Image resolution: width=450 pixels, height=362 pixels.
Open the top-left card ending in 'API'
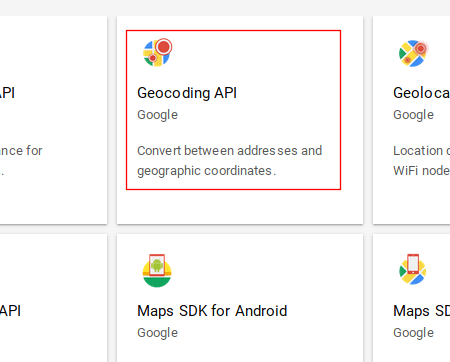point(53,120)
